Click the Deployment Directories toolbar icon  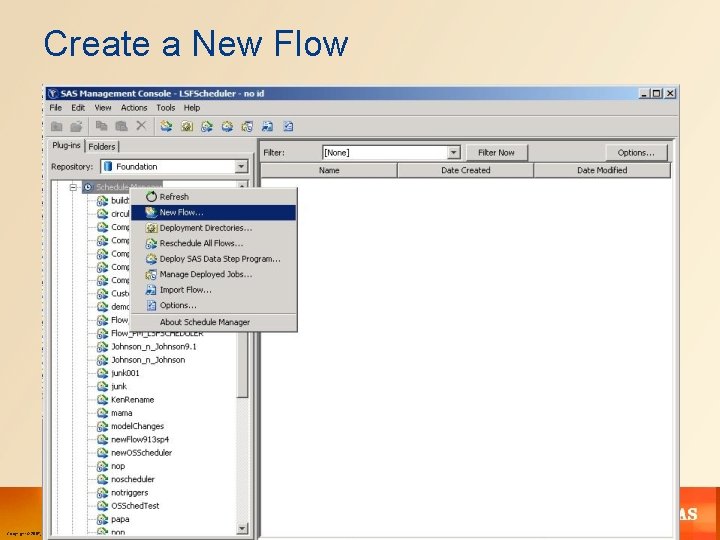coord(186,126)
